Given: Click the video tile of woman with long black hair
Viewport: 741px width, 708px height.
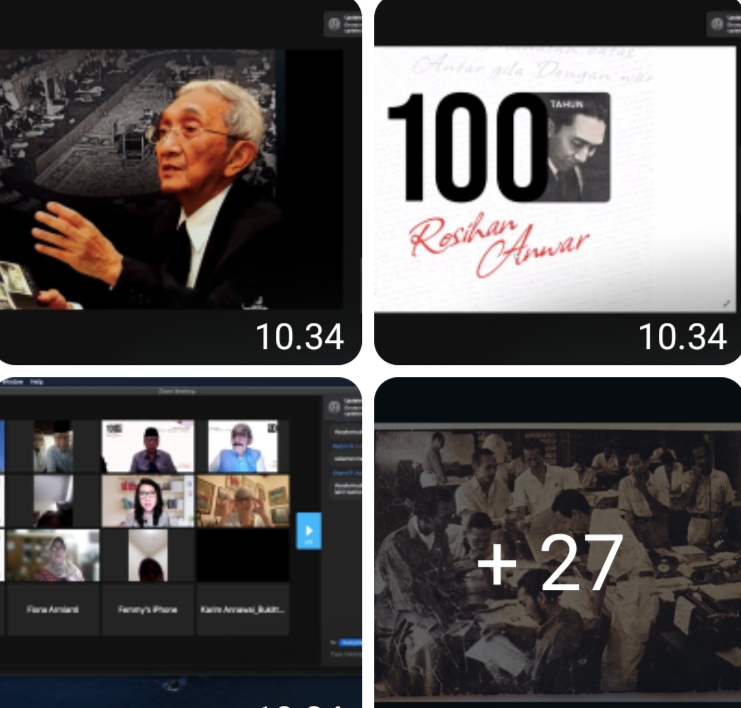Looking at the screenshot, I should pos(146,500).
